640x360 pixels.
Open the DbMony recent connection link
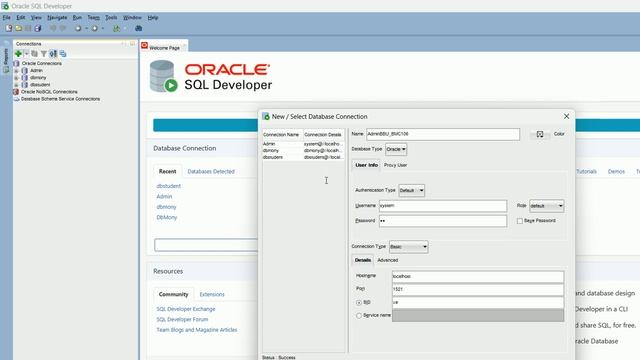[x=167, y=218]
